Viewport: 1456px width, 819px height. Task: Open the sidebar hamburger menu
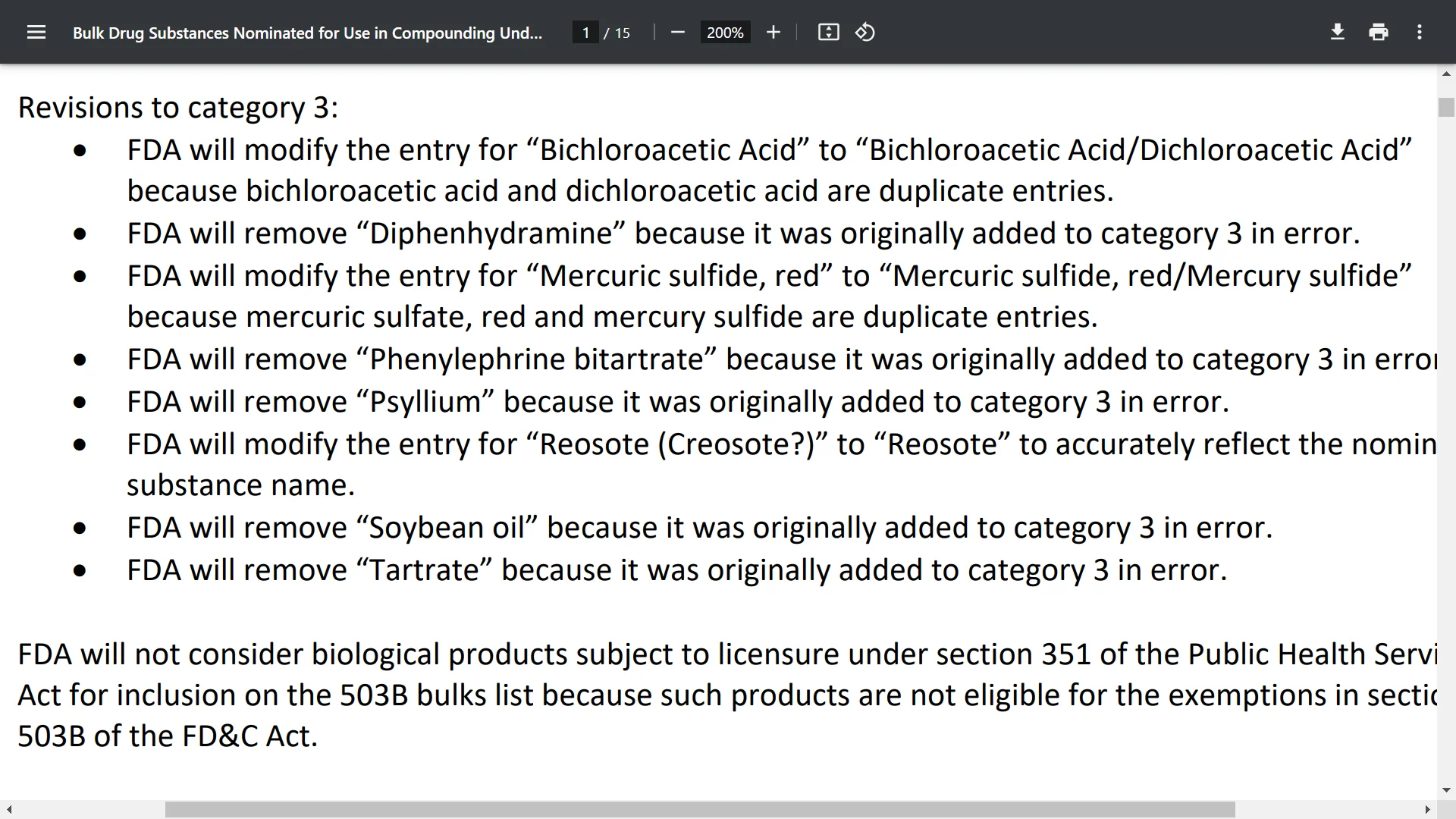point(36,32)
